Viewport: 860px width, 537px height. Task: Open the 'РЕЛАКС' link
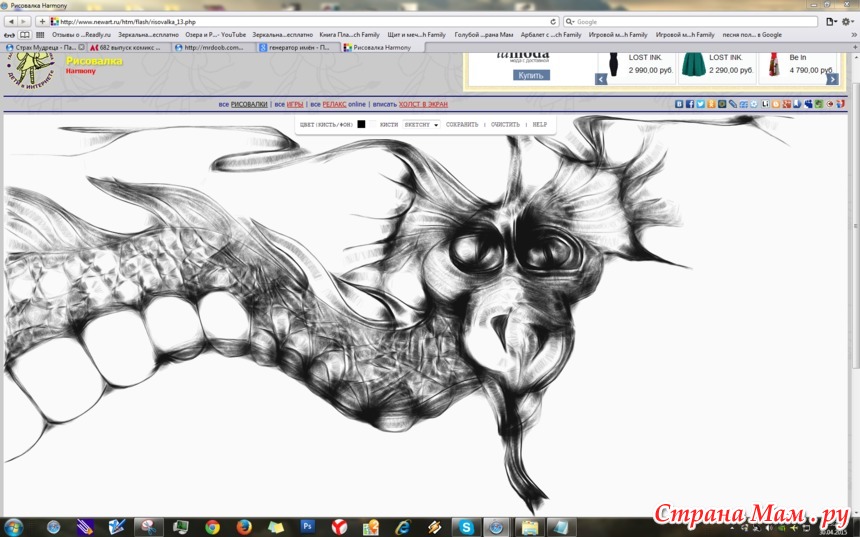pos(335,104)
